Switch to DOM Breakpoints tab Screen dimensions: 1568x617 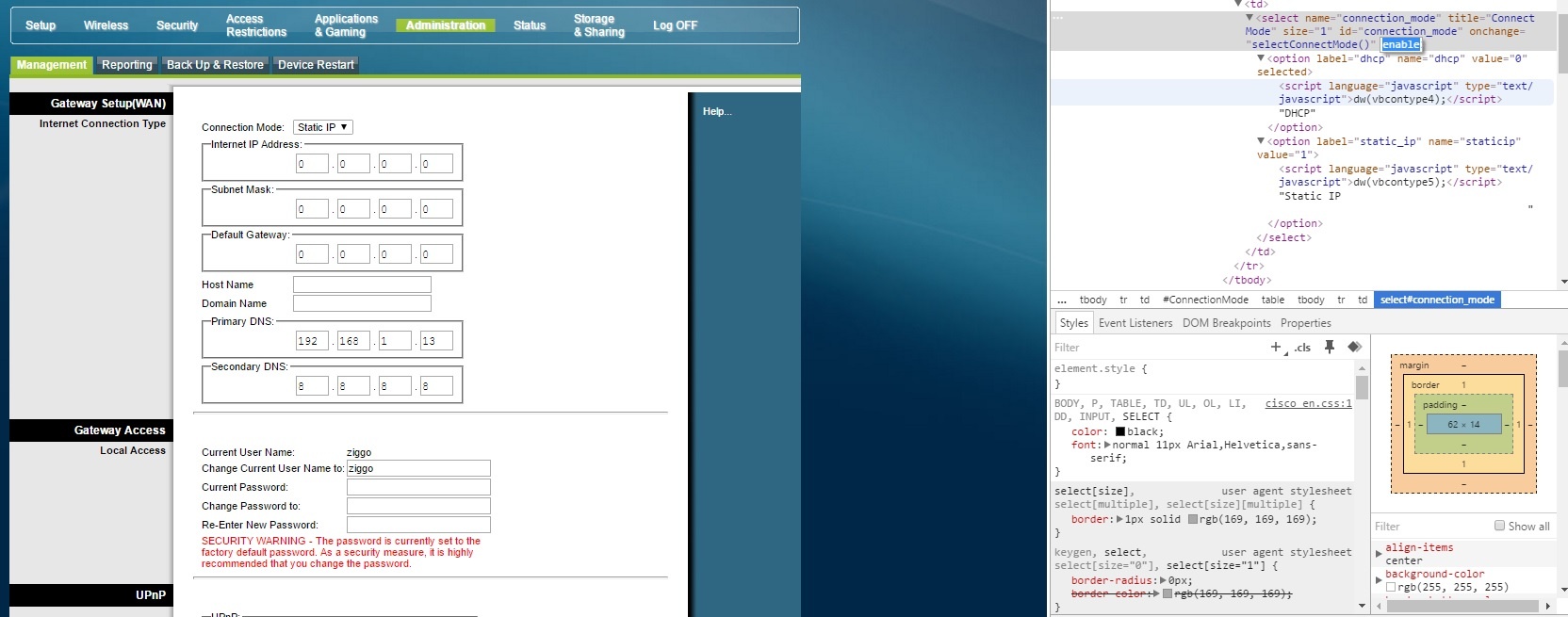click(1227, 323)
